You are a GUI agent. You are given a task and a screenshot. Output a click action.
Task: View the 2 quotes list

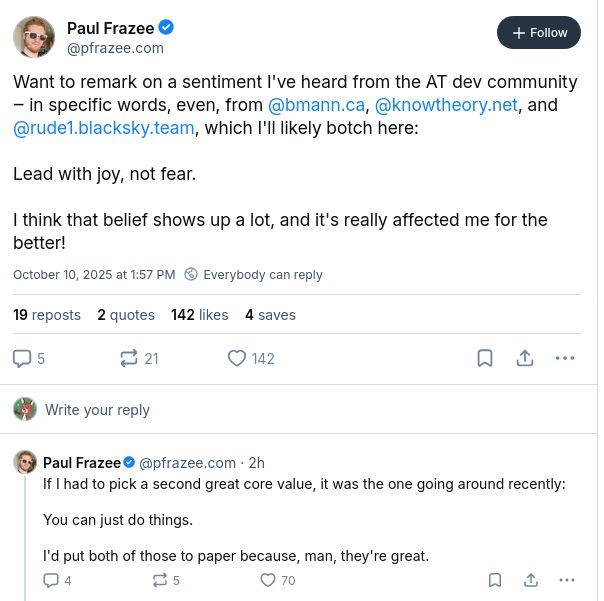126,315
